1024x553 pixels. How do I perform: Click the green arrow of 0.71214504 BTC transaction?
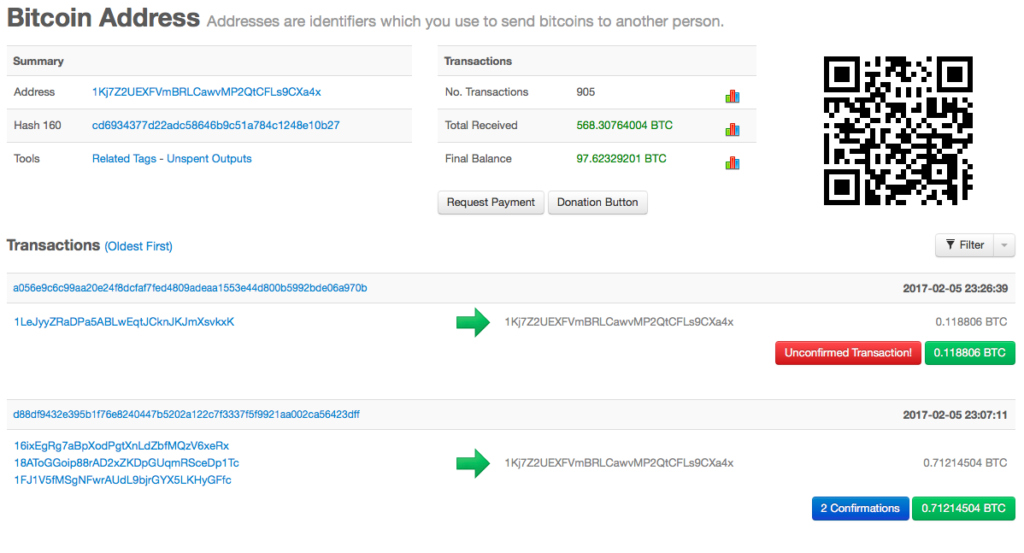[x=473, y=463]
